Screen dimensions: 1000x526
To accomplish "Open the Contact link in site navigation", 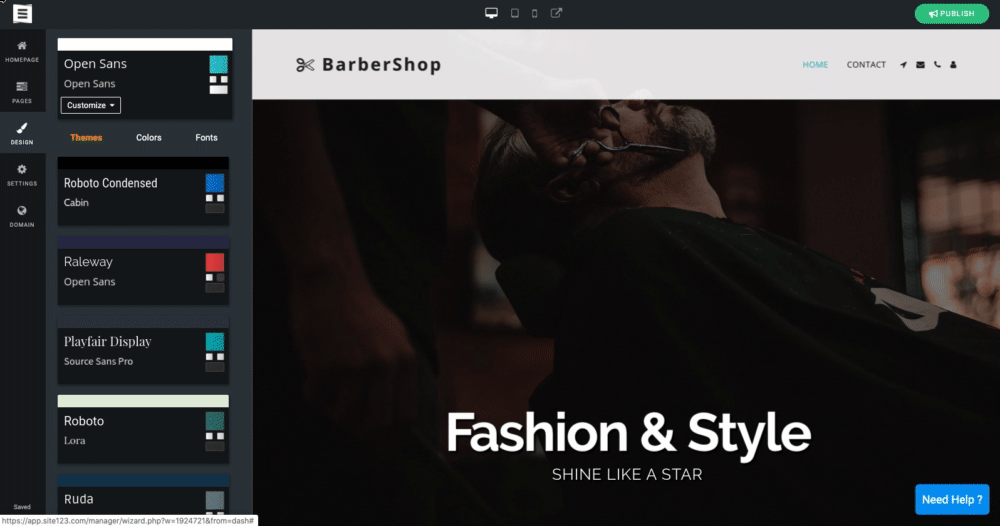I will [x=866, y=64].
